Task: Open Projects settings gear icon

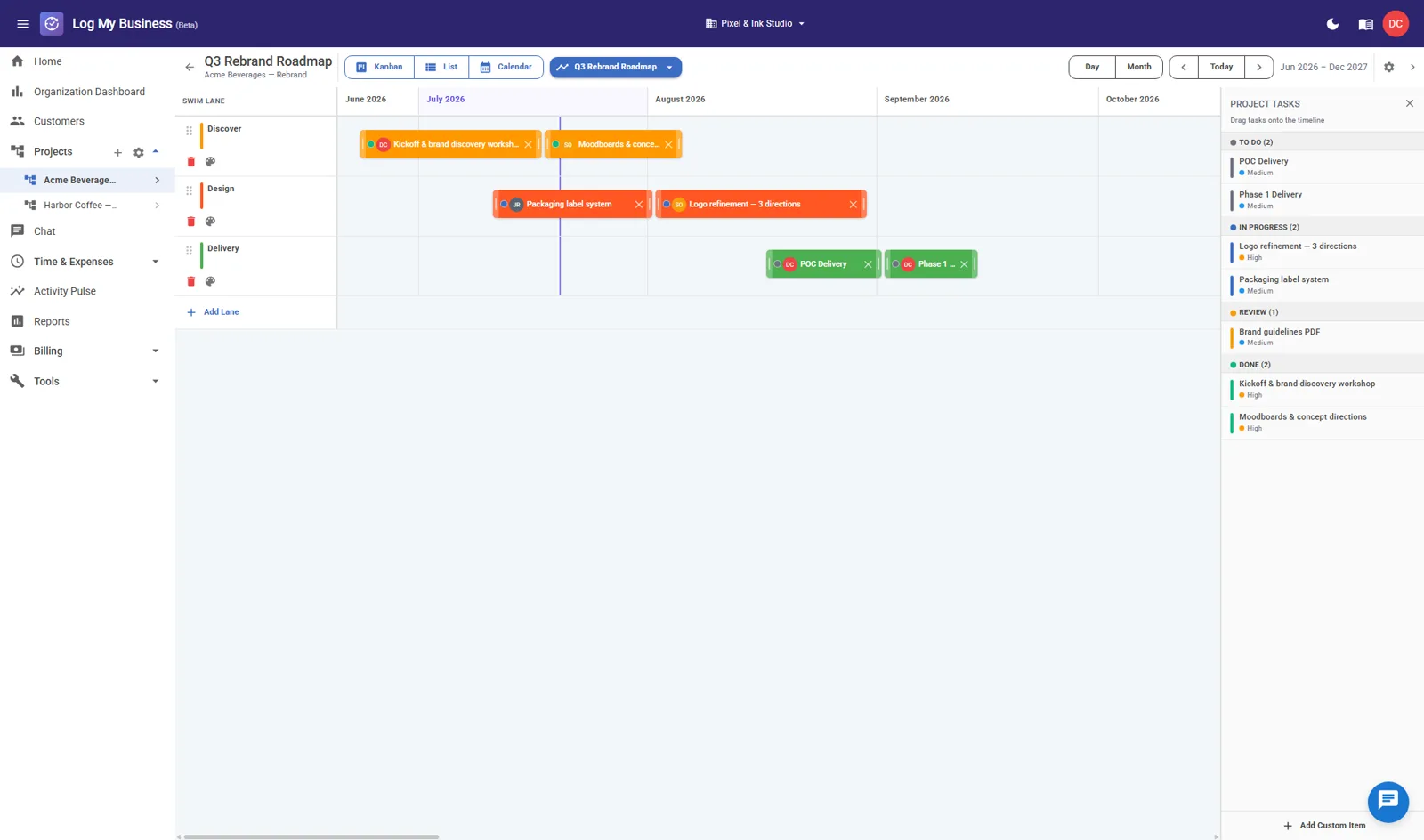Action: coord(138,152)
